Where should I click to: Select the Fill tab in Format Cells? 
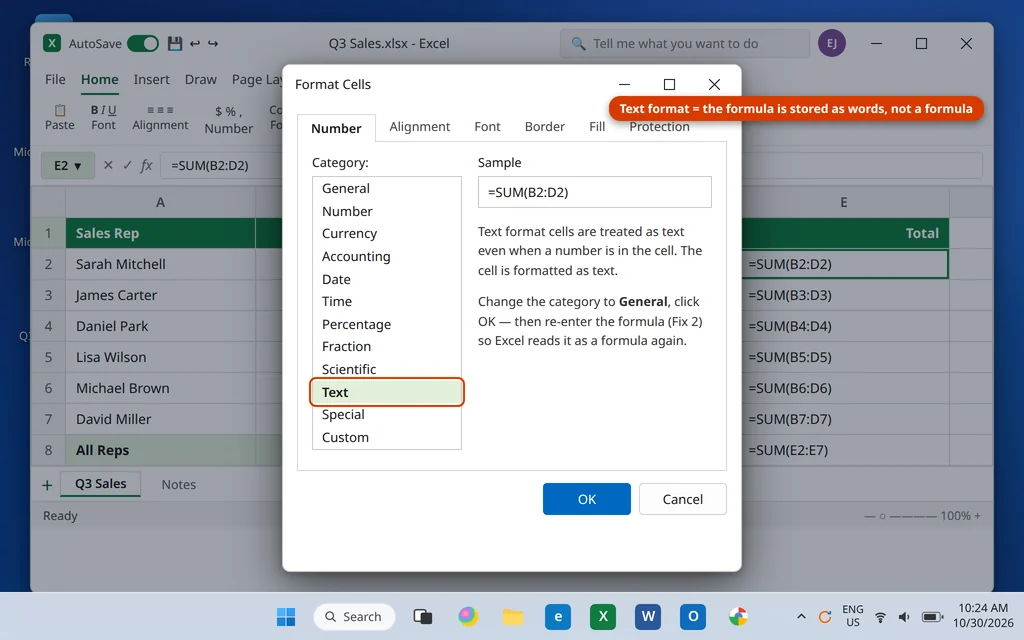coord(597,127)
